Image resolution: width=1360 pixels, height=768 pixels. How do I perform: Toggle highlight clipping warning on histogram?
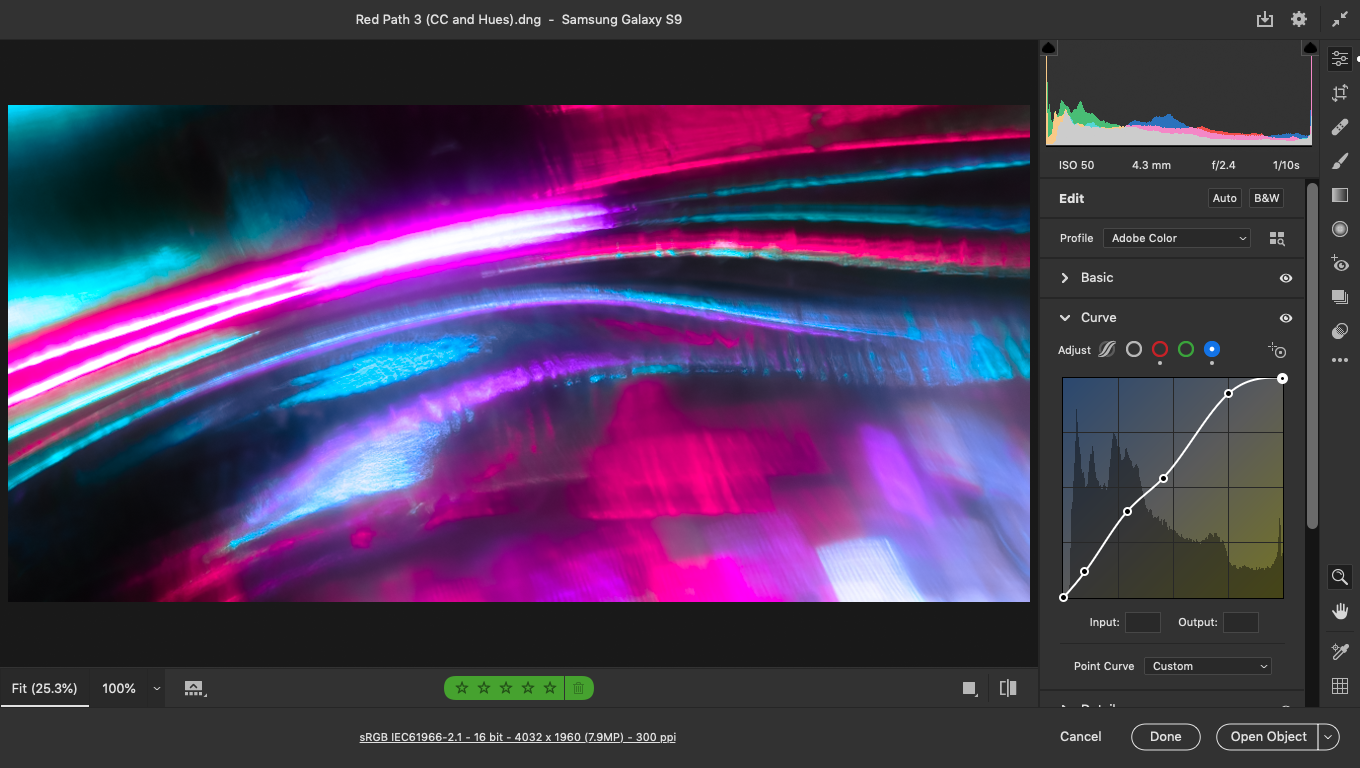click(x=1310, y=48)
